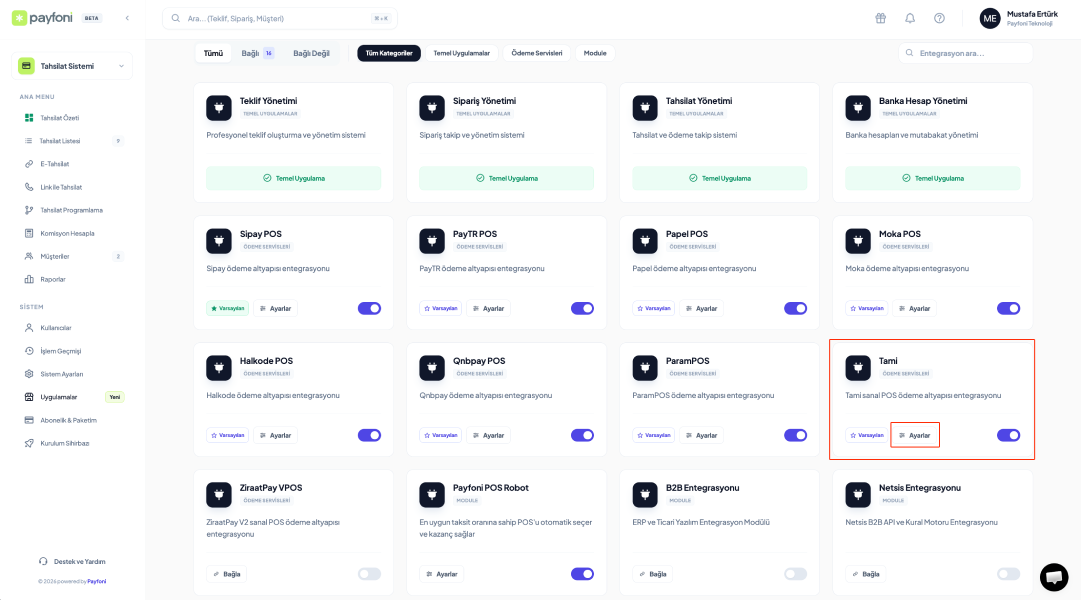The image size is (1081, 600).
Task: Click the gift icon in top bar
Action: [x=880, y=18]
